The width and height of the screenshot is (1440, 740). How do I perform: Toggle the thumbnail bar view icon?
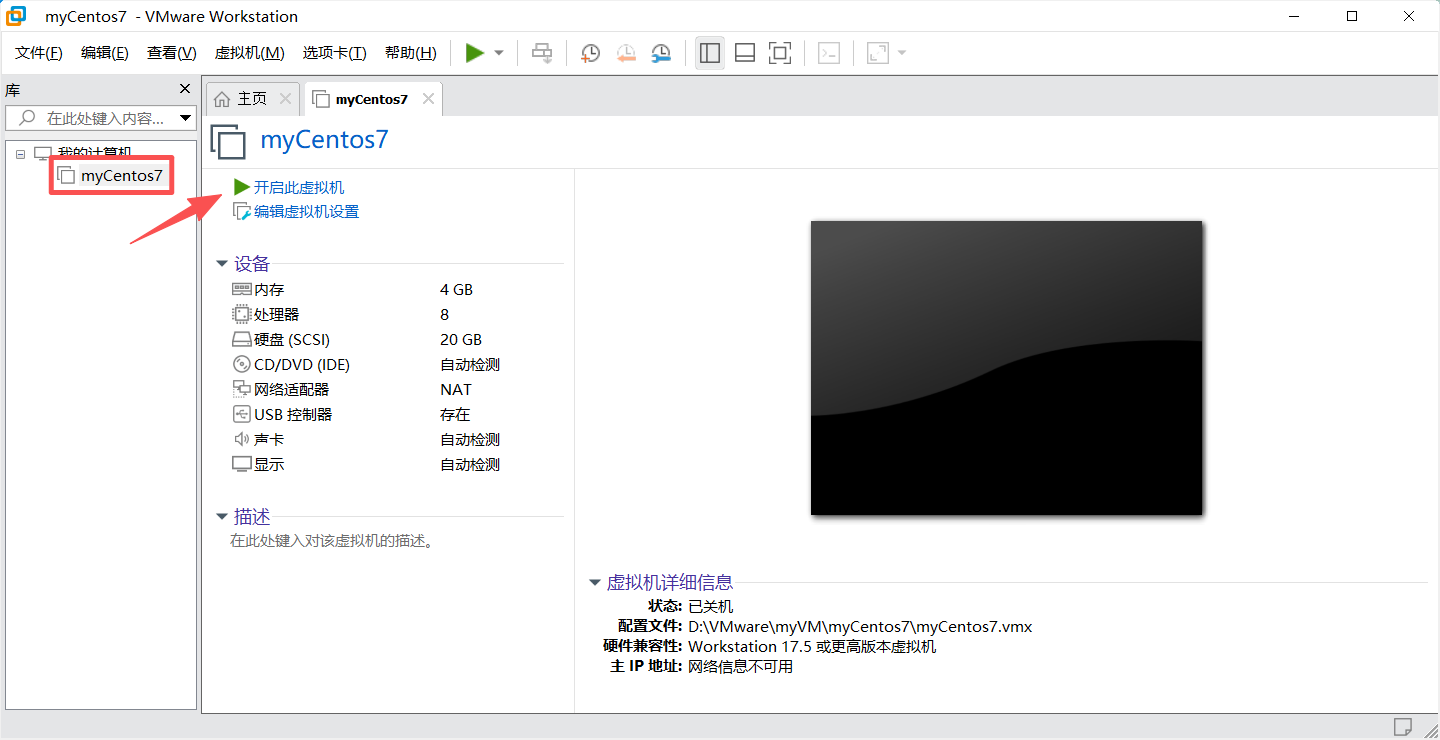tap(745, 53)
